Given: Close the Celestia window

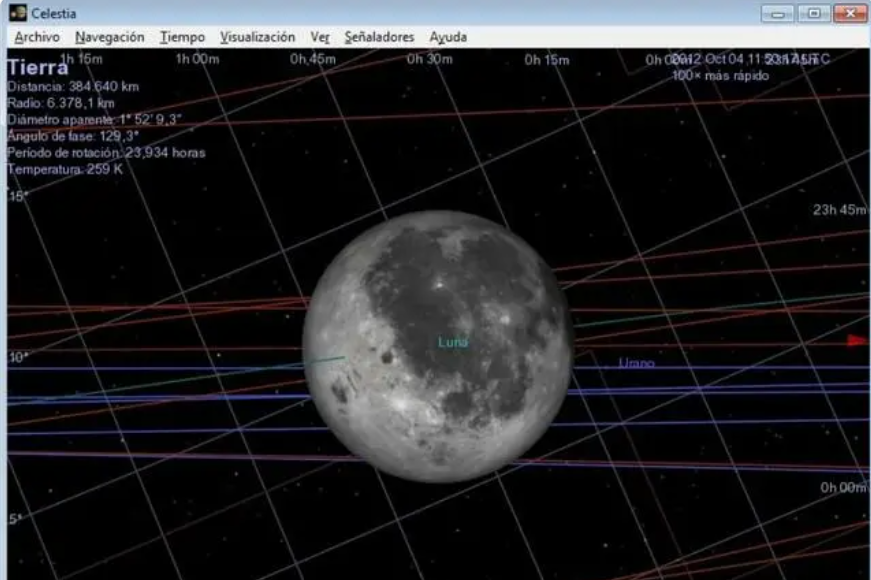Looking at the screenshot, I should (849, 13).
